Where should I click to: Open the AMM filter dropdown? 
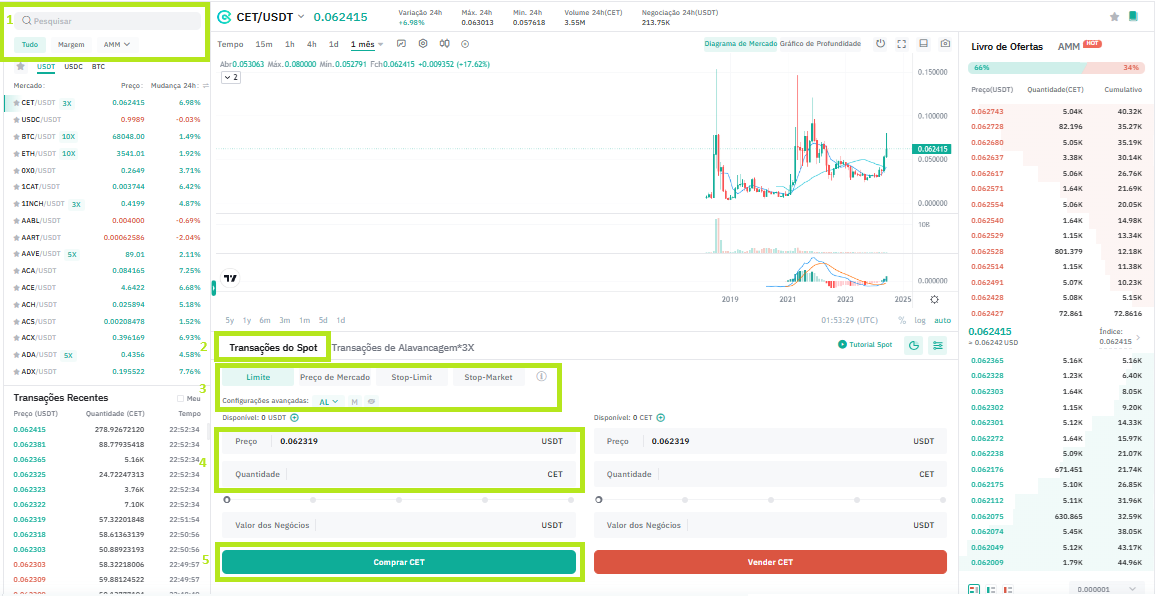(117, 44)
